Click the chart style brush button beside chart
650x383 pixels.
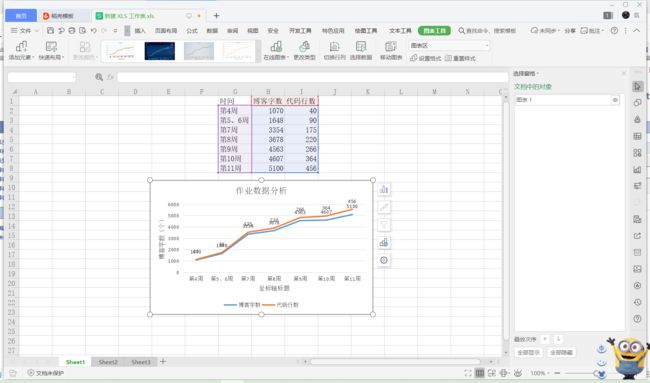tap(384, 207)
